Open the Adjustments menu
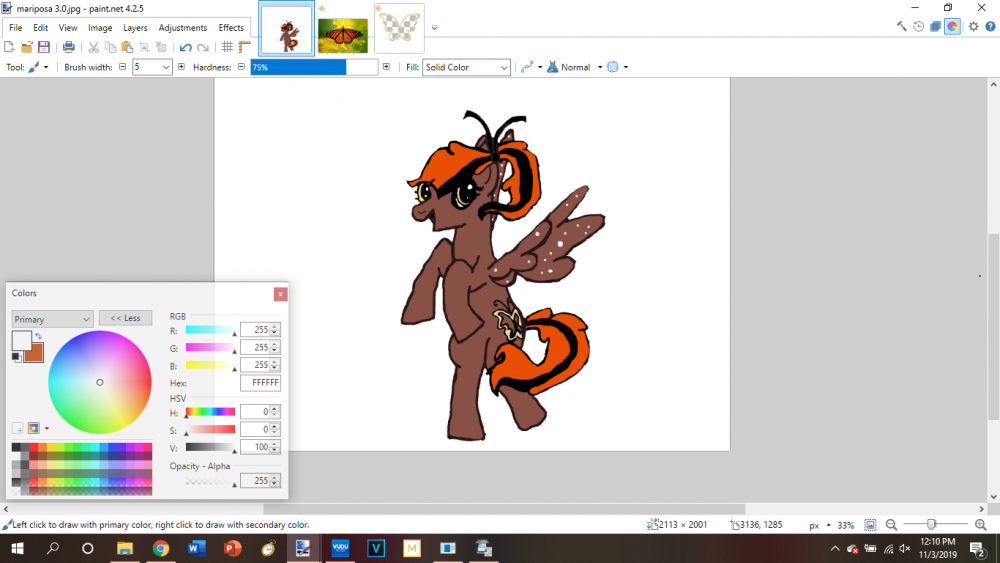The image size is (1000, 563). (x=182, y=27)
